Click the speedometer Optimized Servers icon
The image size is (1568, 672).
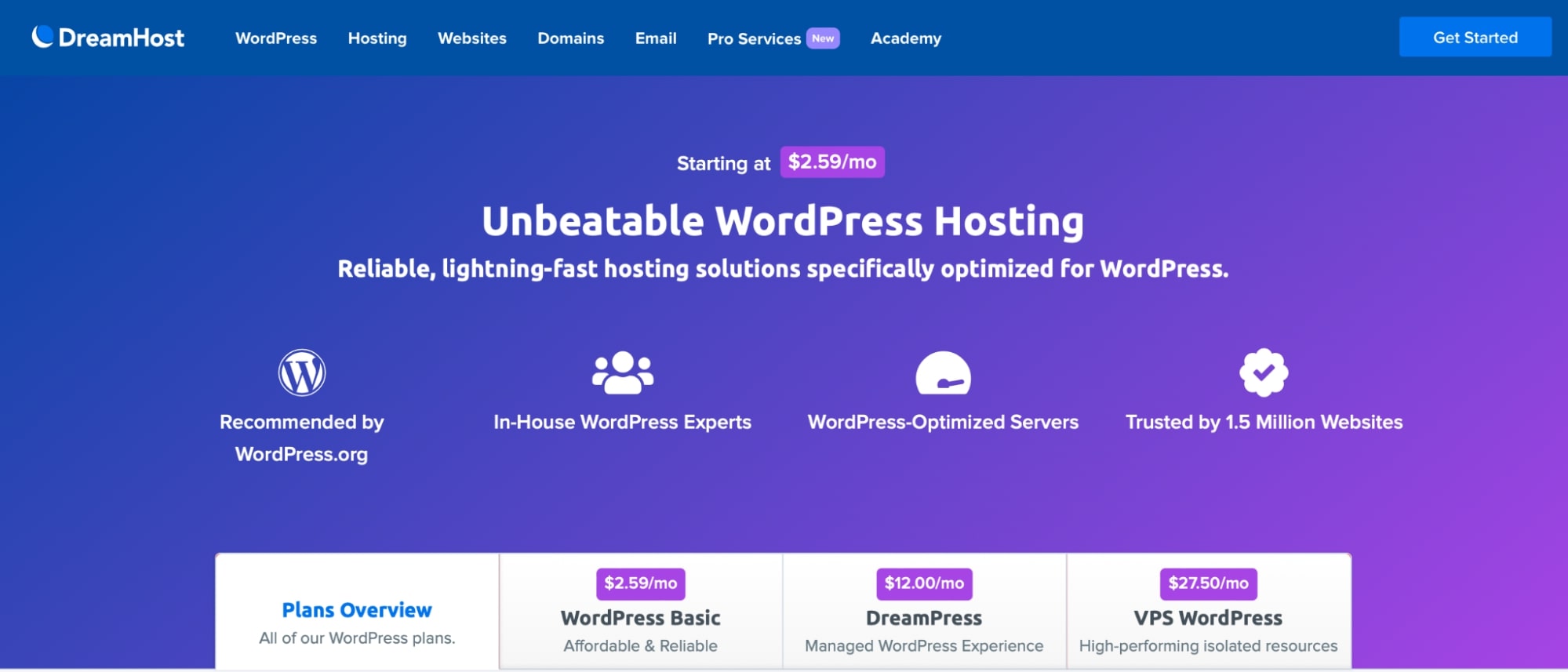pyautogui.click(x=943, y=372)
